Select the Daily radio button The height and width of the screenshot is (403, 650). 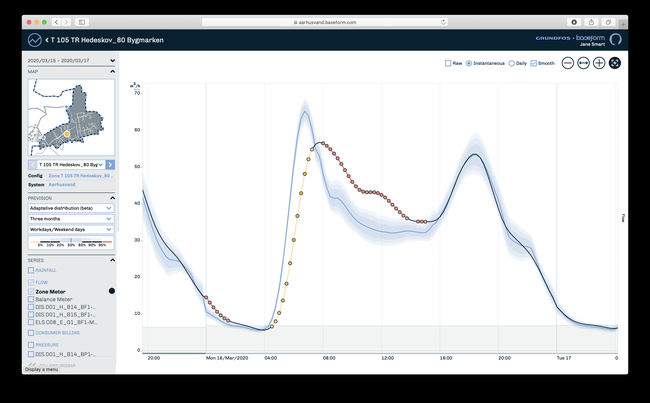(x=512, y=63)
